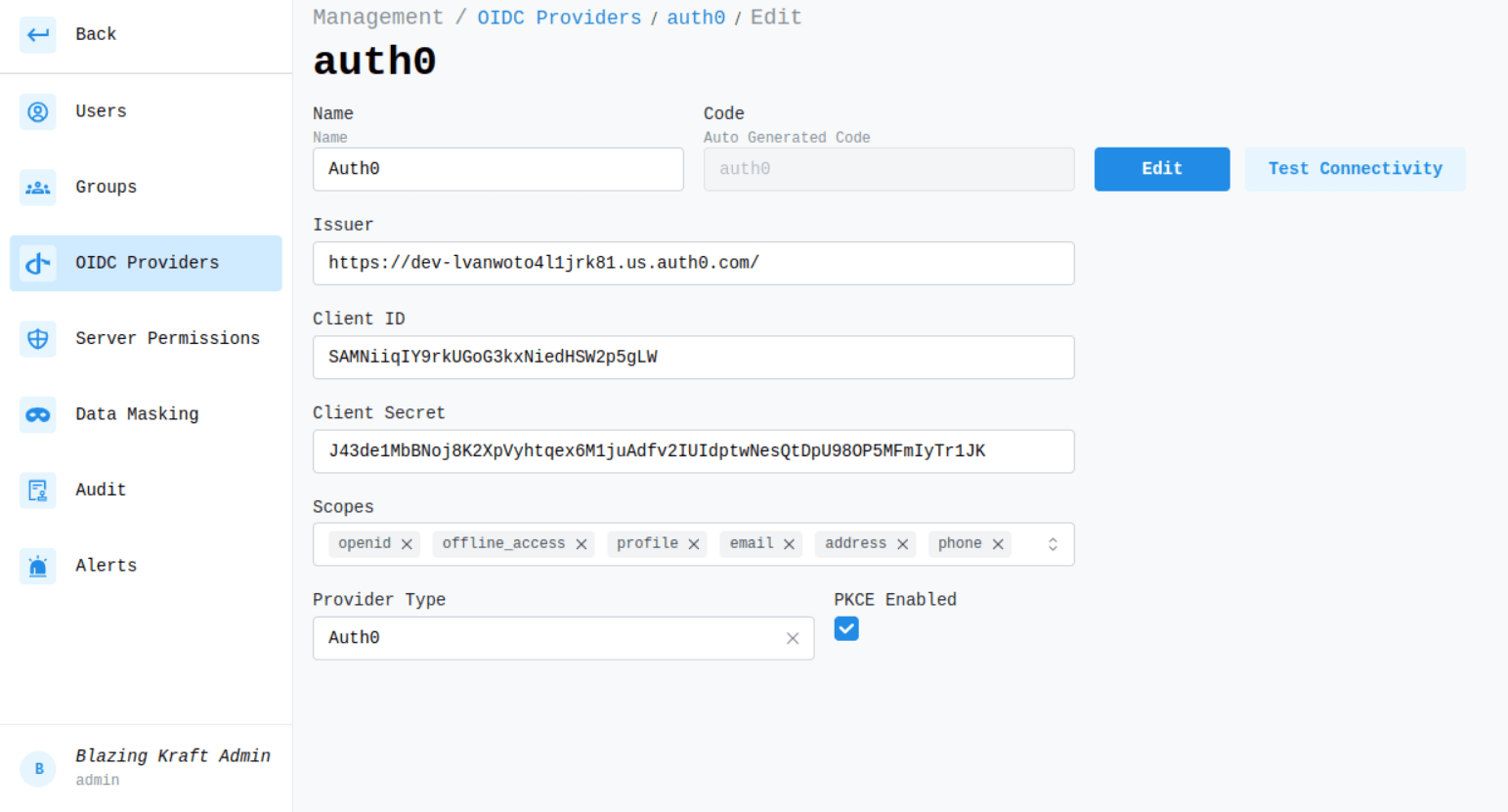This screenshot has height=812, width=1508.
Task: Remove the profile scope tag
Action: (694, 544)
